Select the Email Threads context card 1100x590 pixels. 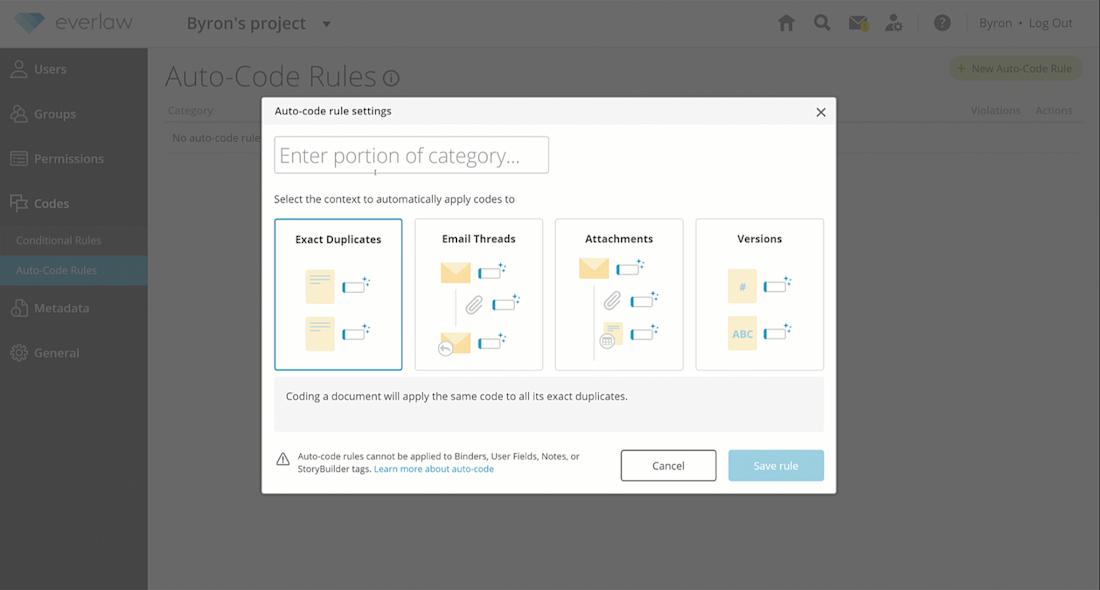tap(478, 294)
